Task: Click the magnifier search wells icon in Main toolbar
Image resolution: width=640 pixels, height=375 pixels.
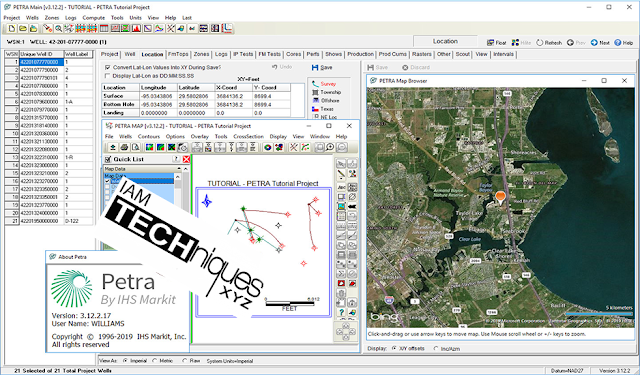Action: pyautogui.click(x=58, y=29)
